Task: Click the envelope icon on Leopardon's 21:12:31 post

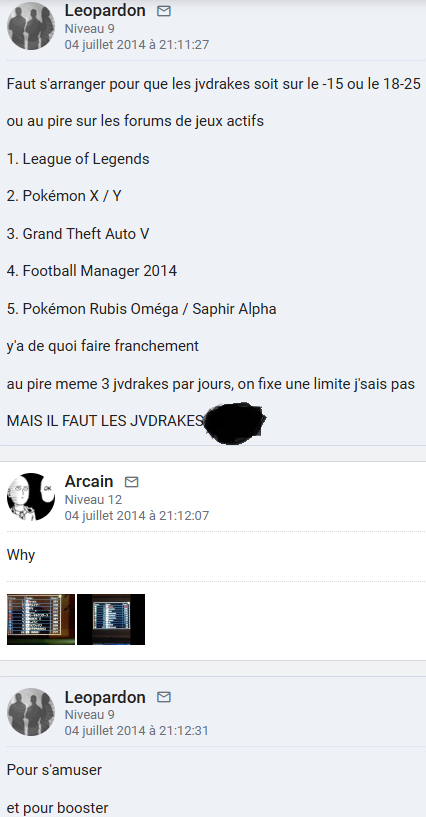Action: pos(164,697)
